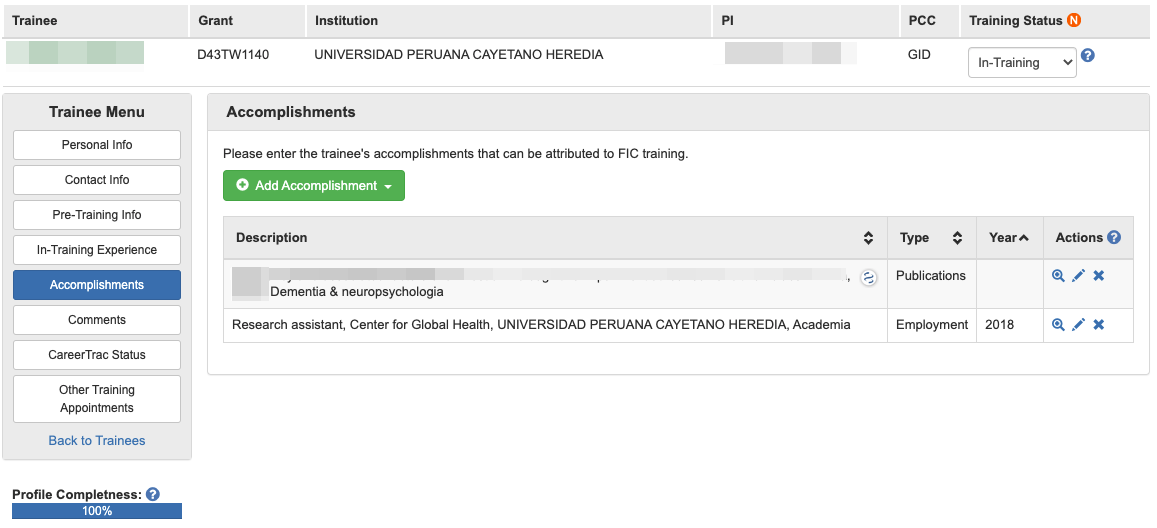Open the Profile Completeness help icon

[x=153, y=494]
